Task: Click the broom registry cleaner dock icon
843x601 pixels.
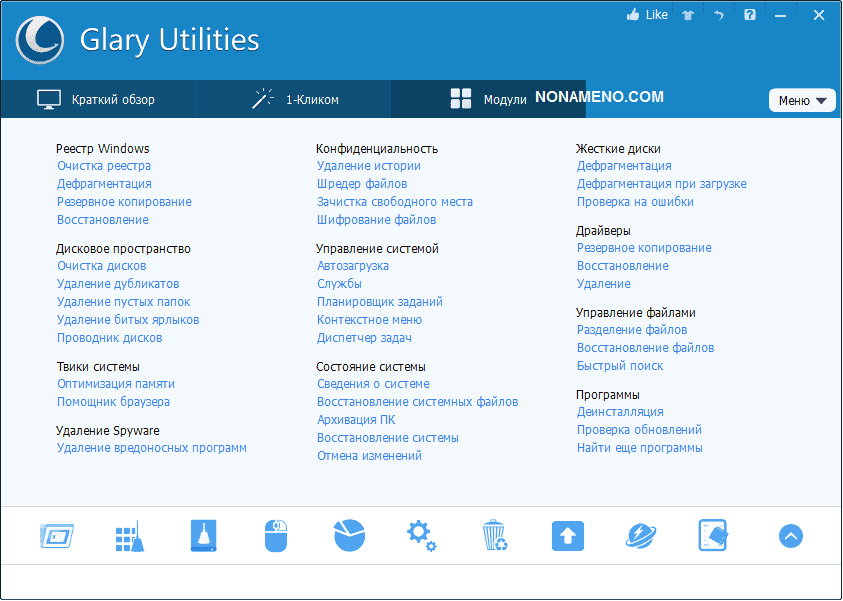Action: [129, 536]
